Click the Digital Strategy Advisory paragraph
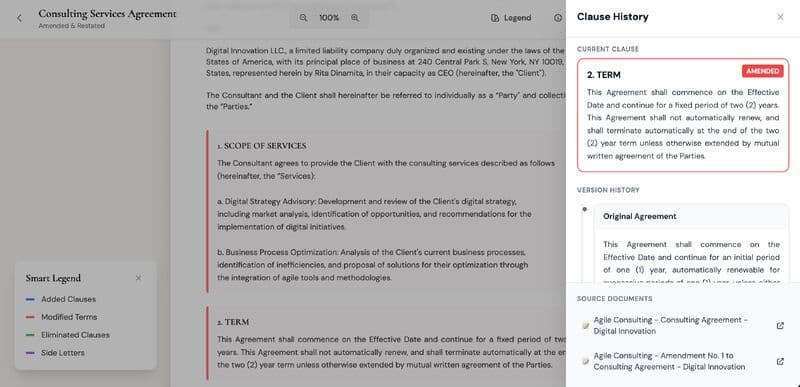800x387 pixels. [374, 214]
